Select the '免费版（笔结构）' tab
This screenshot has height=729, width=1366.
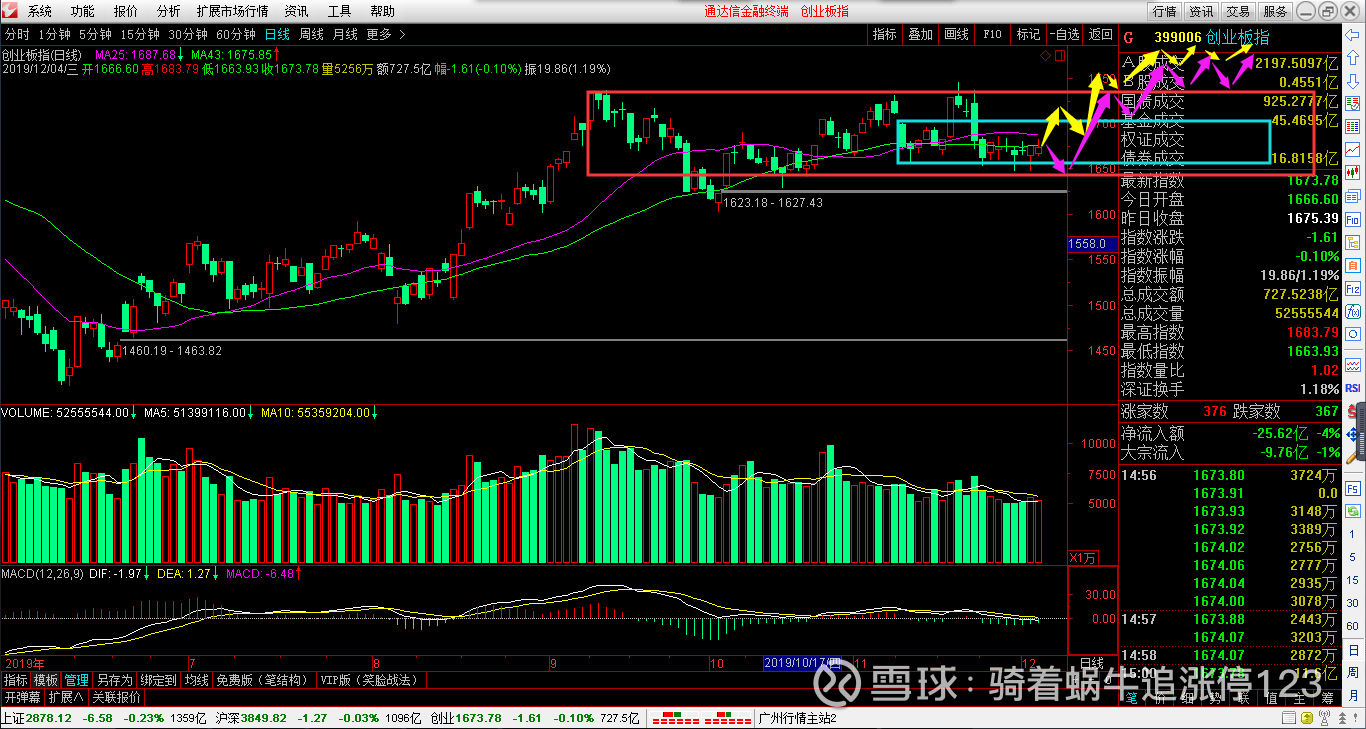click(262, 680)
